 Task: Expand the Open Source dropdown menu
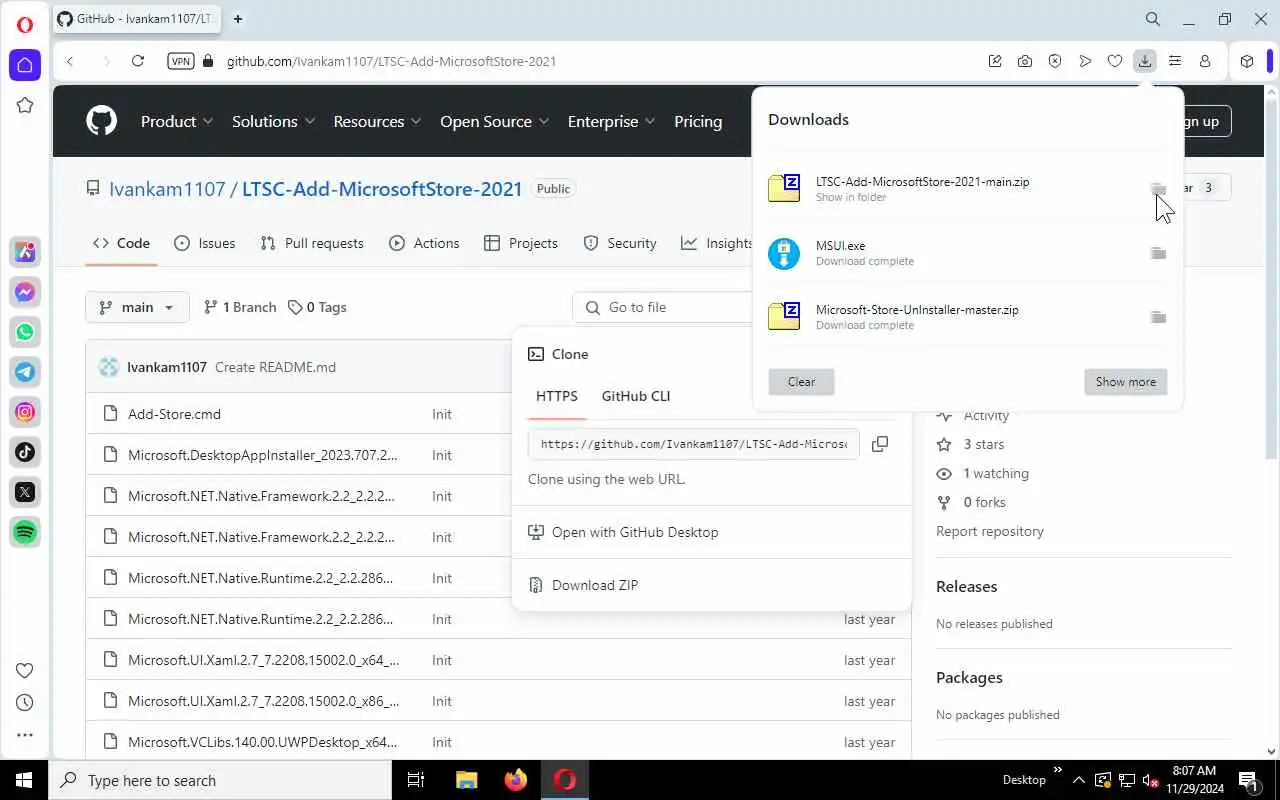pos(494,121)
